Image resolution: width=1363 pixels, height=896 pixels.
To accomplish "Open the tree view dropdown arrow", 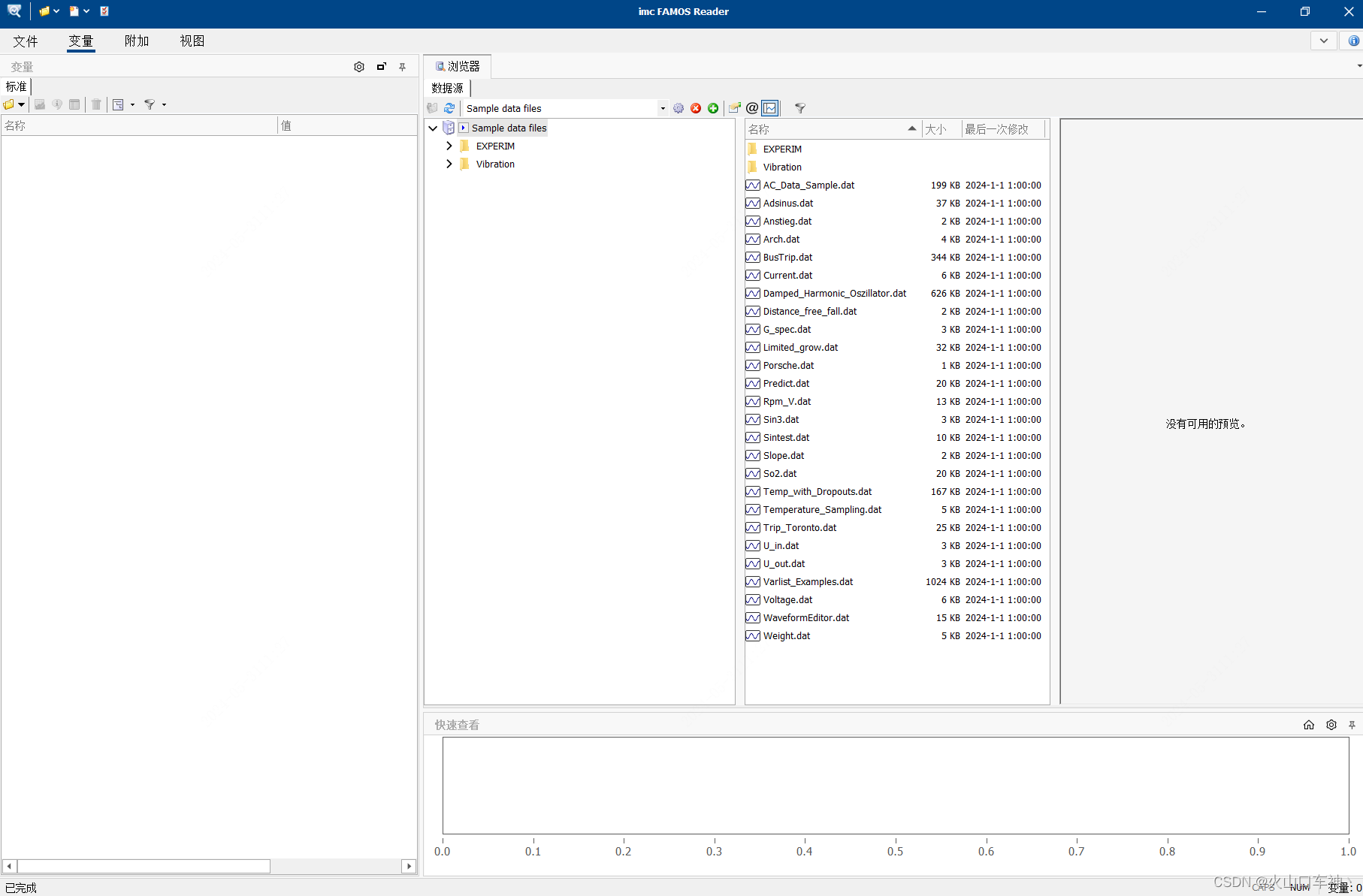I will coord(132,104).
